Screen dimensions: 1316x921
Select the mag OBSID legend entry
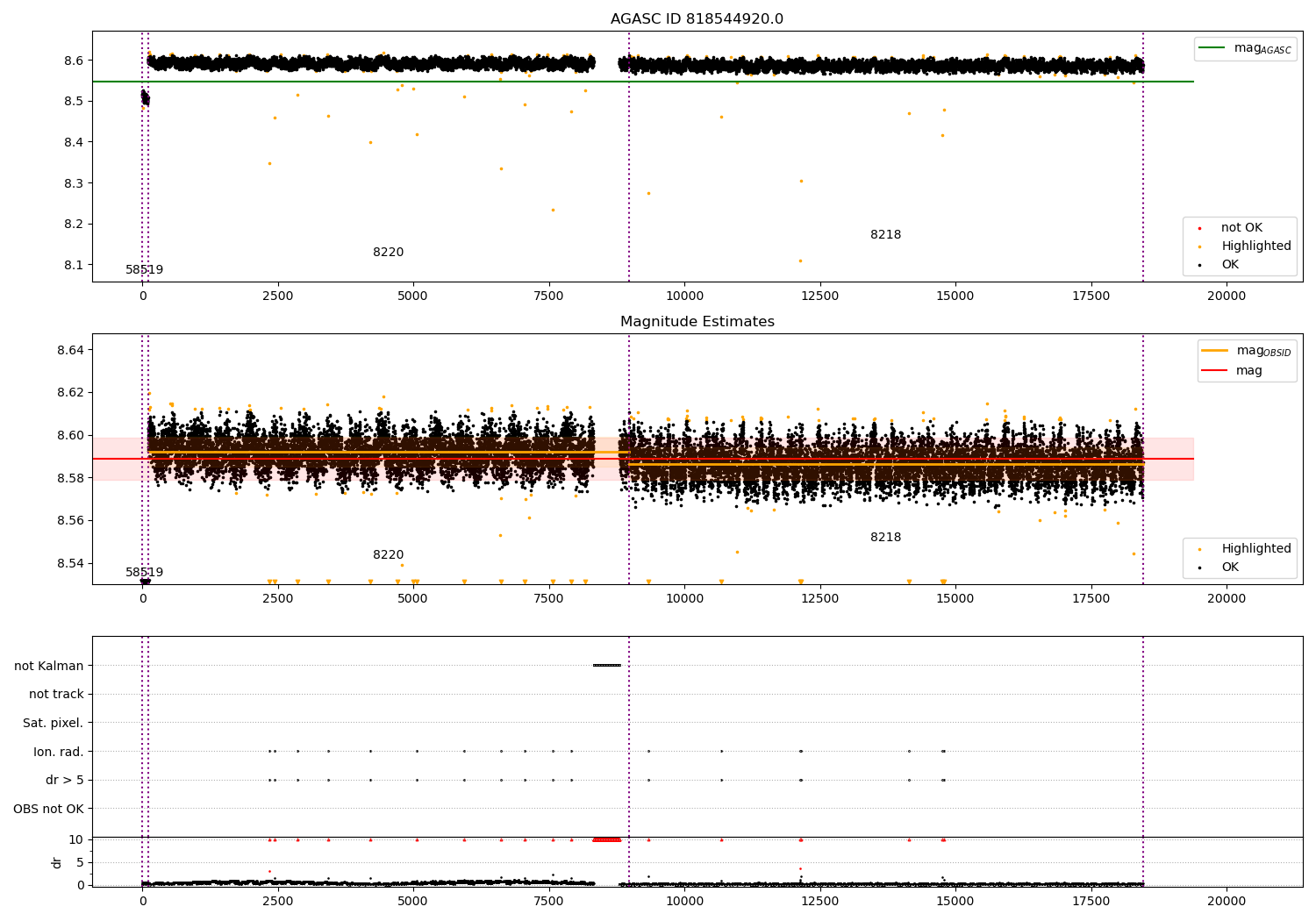click(x=1247, y=351)
